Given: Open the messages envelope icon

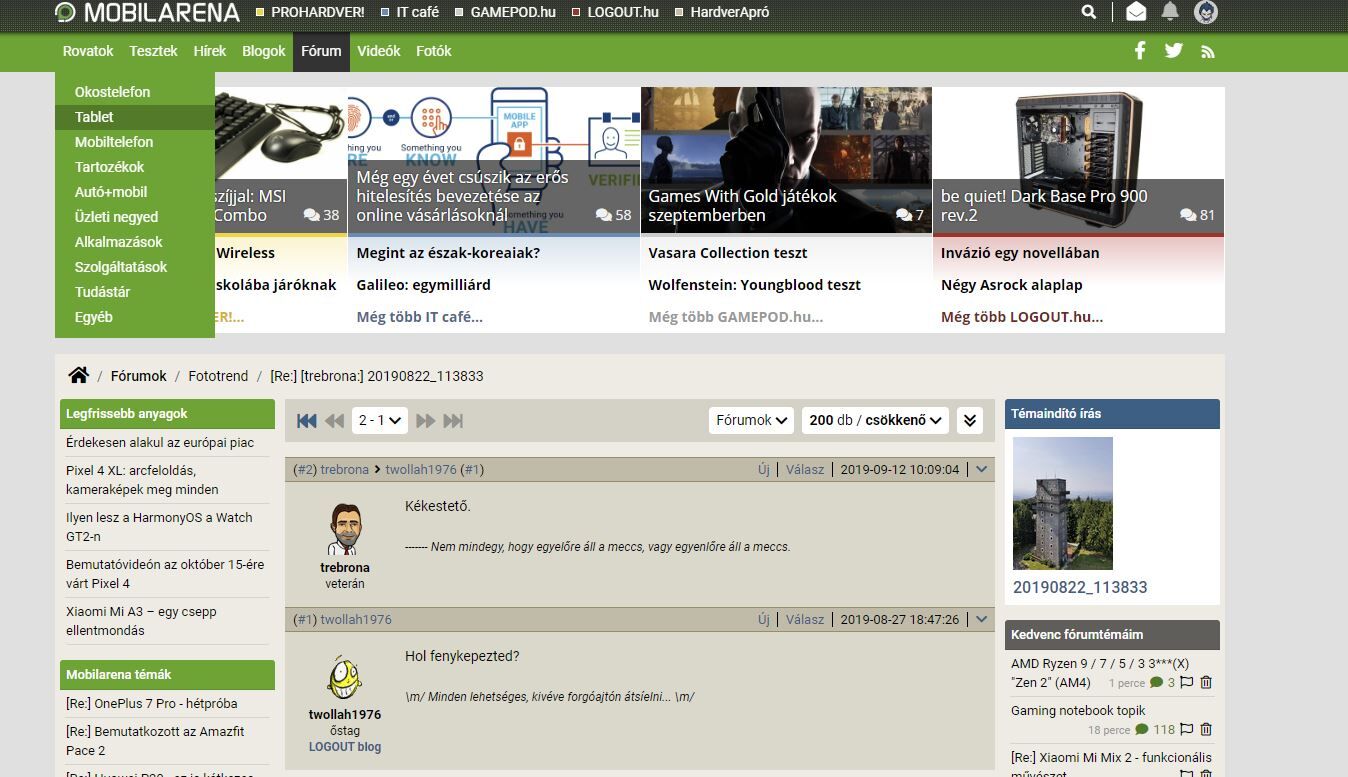Looking at the screenshot, I should (x=1136, y=12).
